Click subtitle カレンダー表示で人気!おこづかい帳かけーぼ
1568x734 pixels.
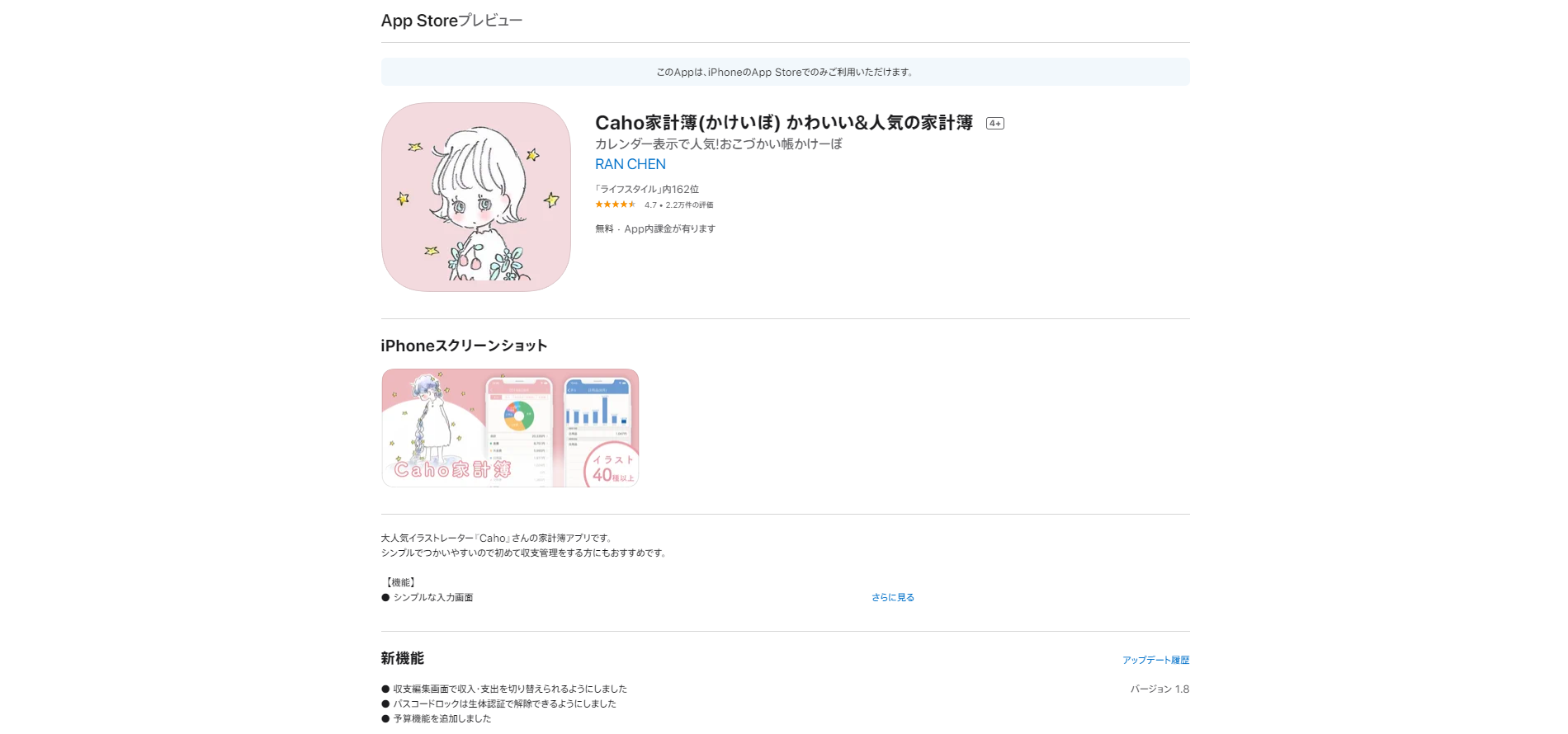719,144
